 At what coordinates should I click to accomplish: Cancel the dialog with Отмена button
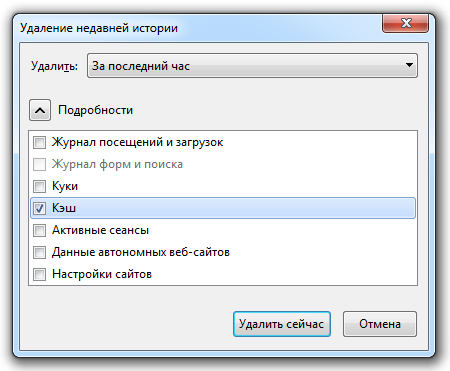pyautogui.click(x=380, y=324)
